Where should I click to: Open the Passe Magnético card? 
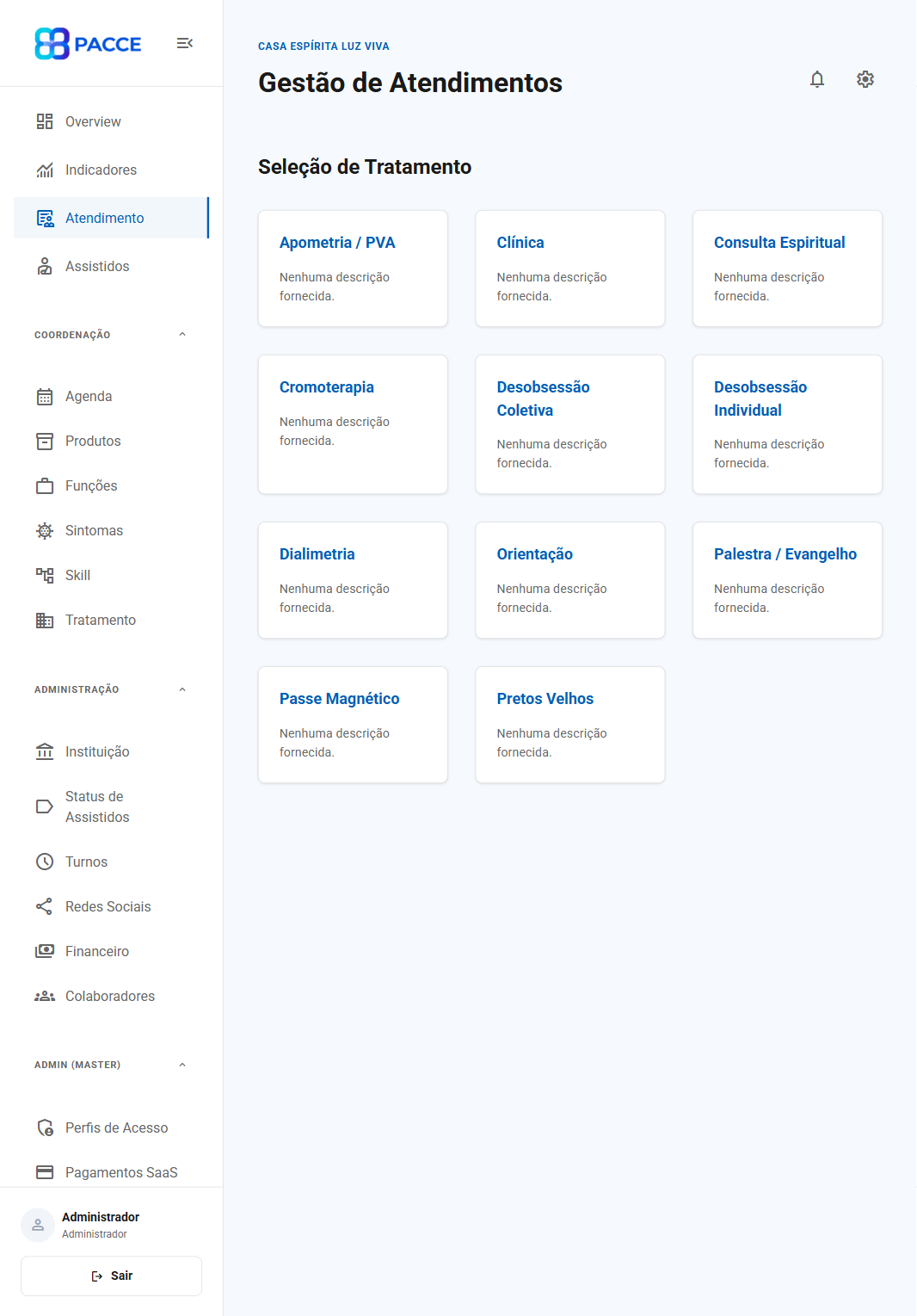click(353, 725)
